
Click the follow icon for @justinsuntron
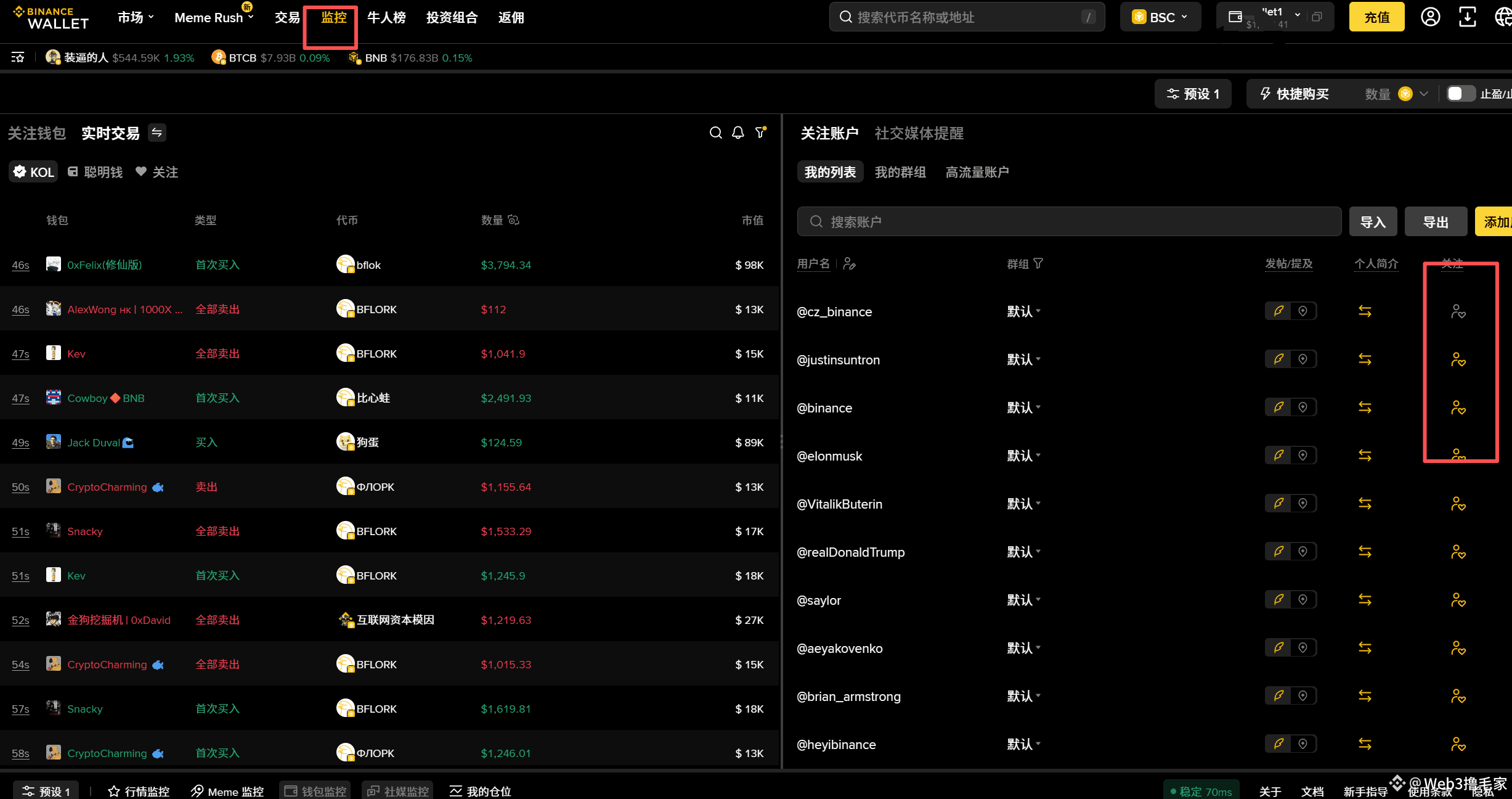(1458, 359)
